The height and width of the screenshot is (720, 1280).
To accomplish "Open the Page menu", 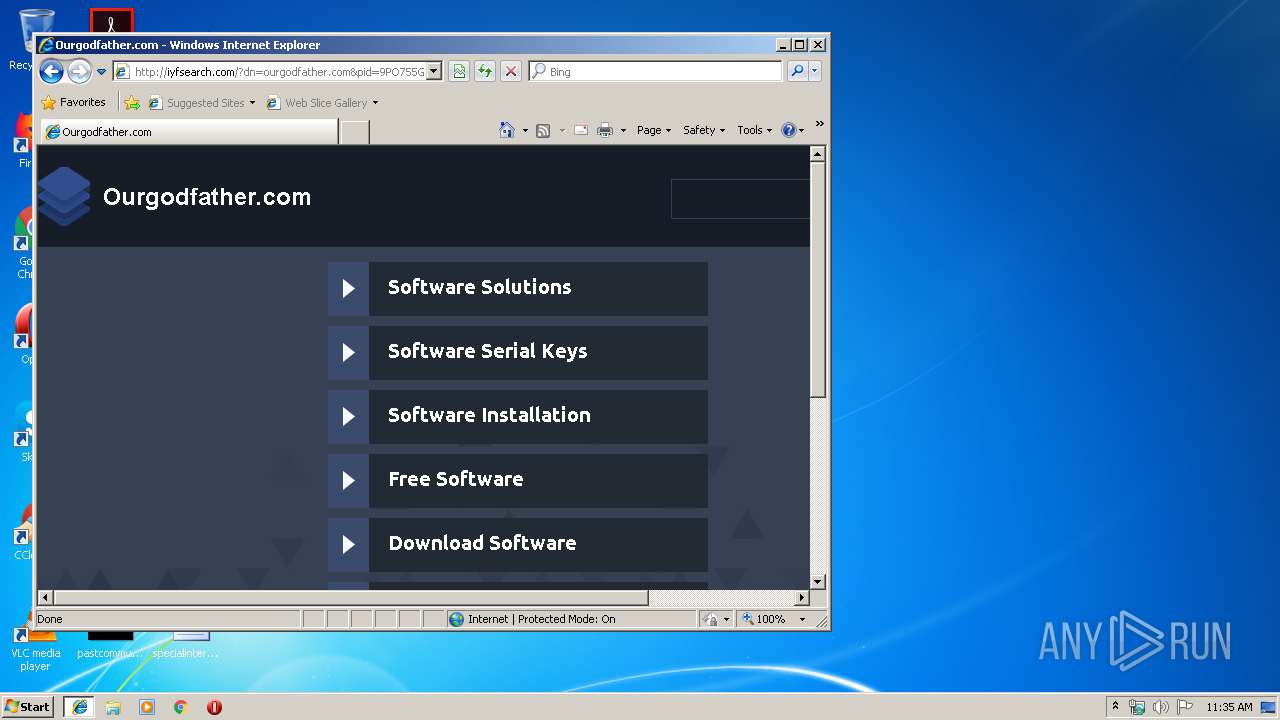I will point(654,130).
